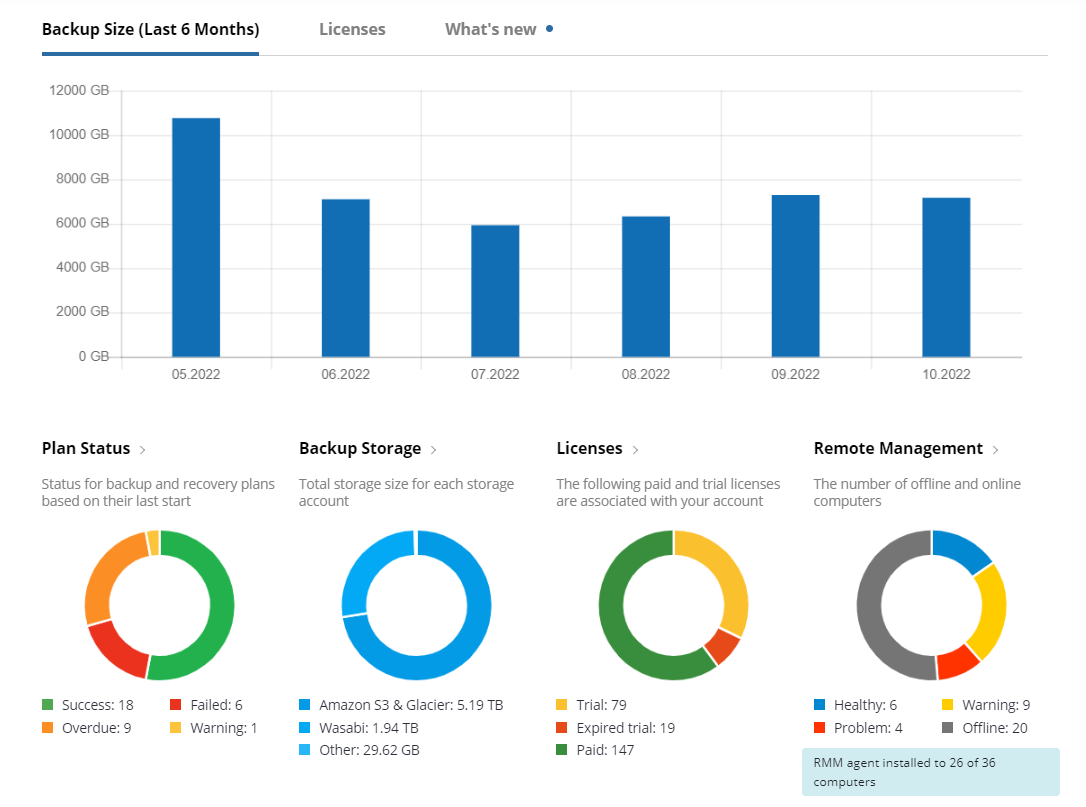Click the Remote Management heading link
The height and width of the screenshot is (807, 1086).
(898, 449)
